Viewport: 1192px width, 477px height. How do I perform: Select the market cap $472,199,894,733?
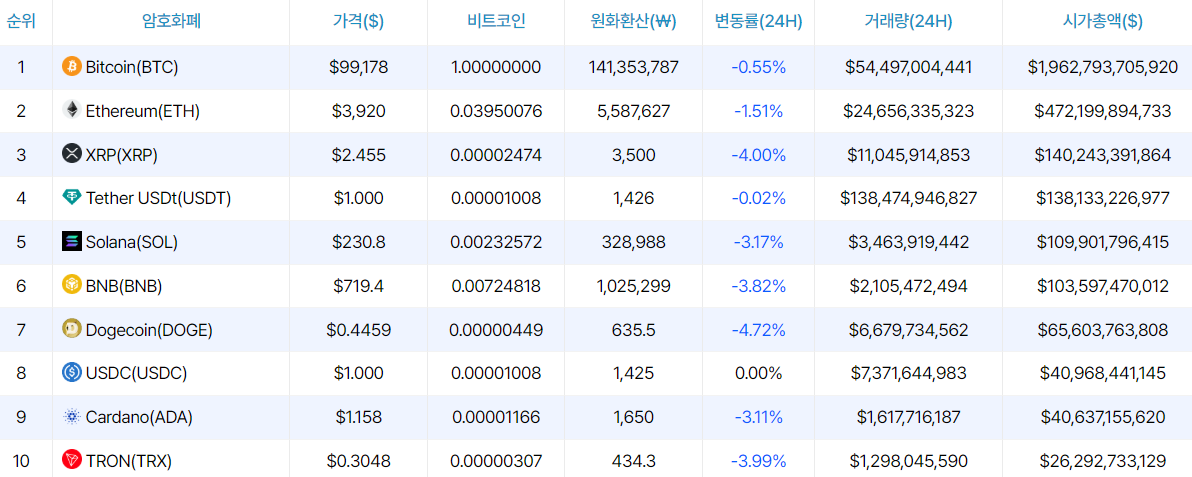coord(1102,111)
